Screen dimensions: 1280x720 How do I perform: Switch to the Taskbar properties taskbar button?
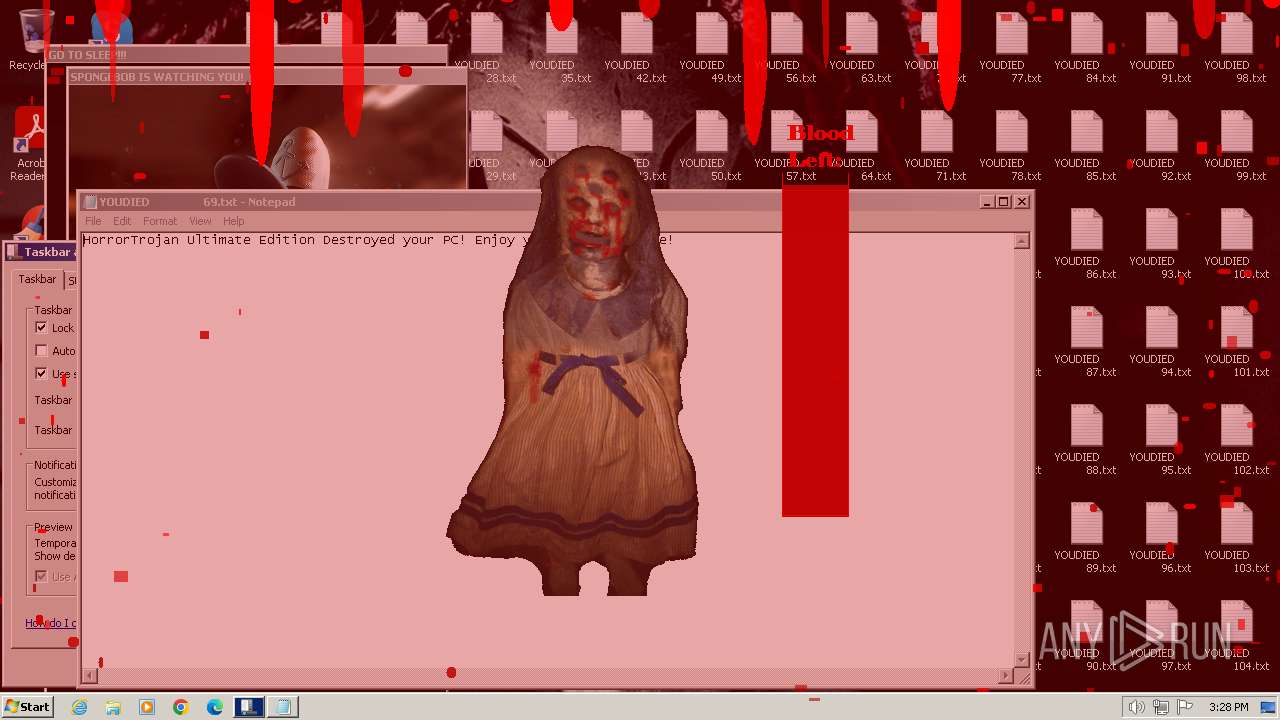[249, 707]
